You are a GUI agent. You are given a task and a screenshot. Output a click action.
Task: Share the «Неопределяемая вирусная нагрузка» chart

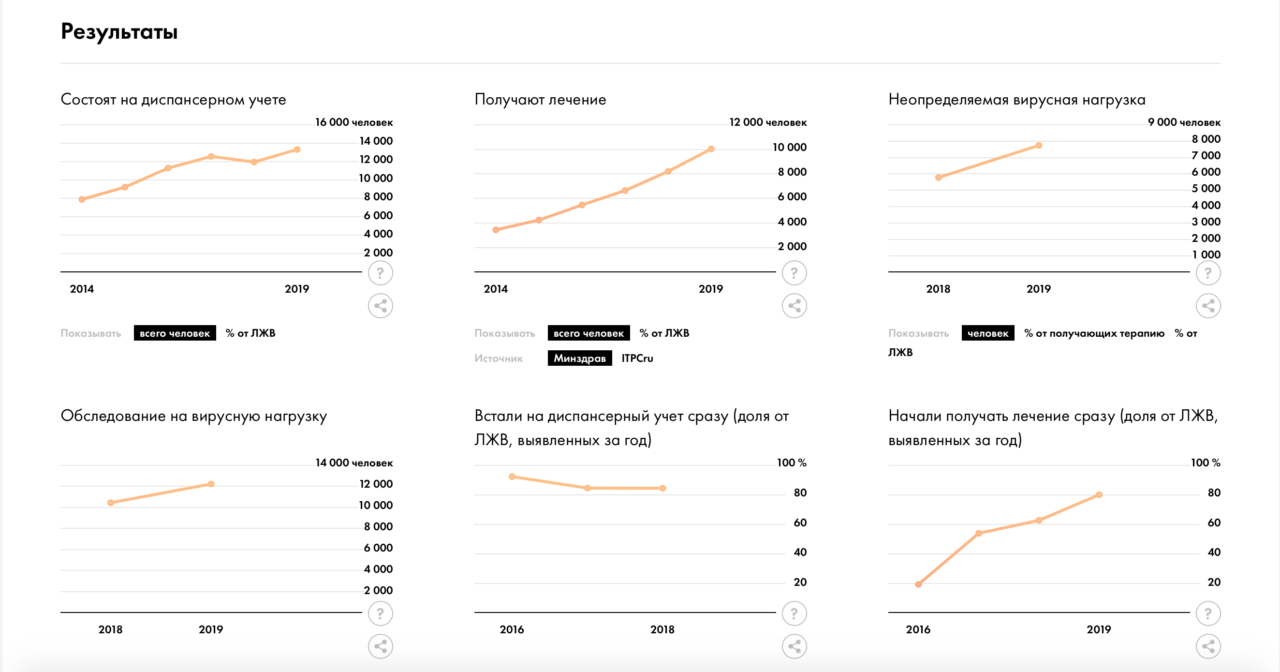[x=1208, y=306]
